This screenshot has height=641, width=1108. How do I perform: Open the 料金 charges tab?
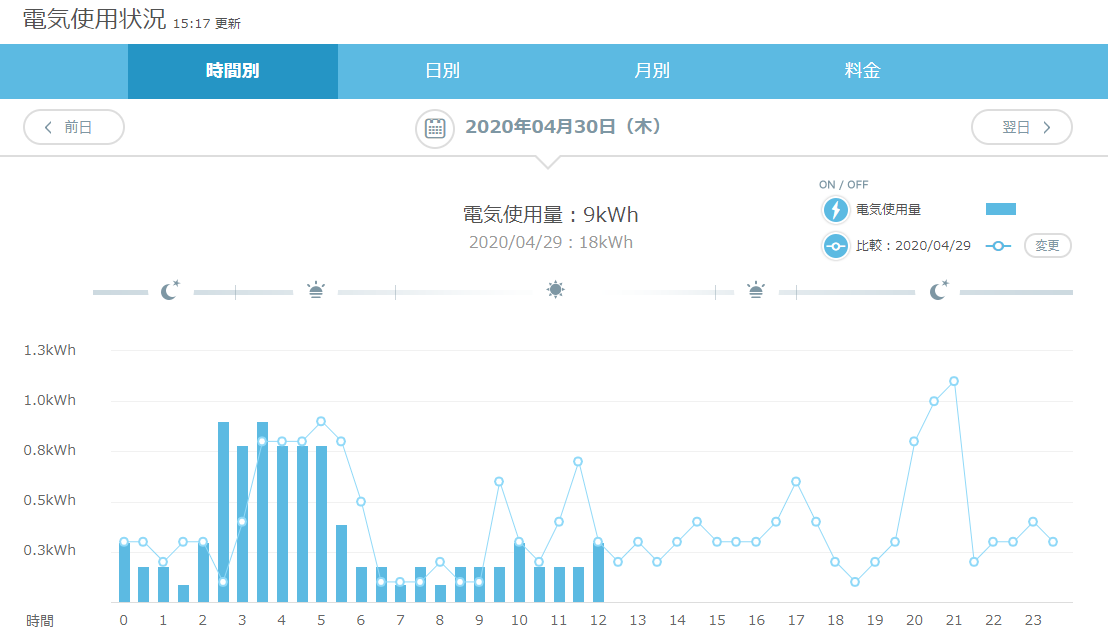pos(862,71)
